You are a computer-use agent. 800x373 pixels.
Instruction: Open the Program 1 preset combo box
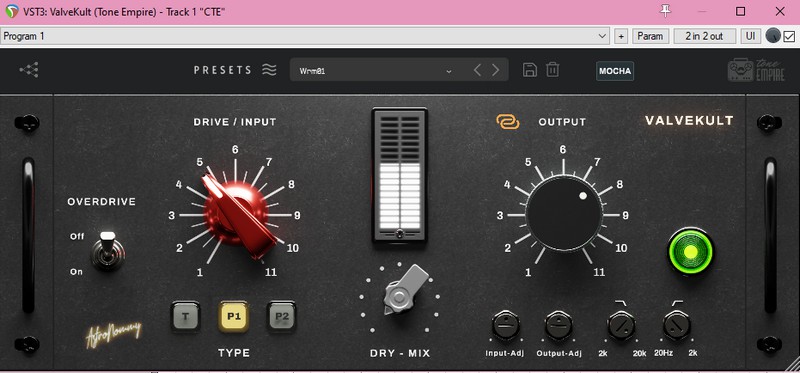(305, 36)
